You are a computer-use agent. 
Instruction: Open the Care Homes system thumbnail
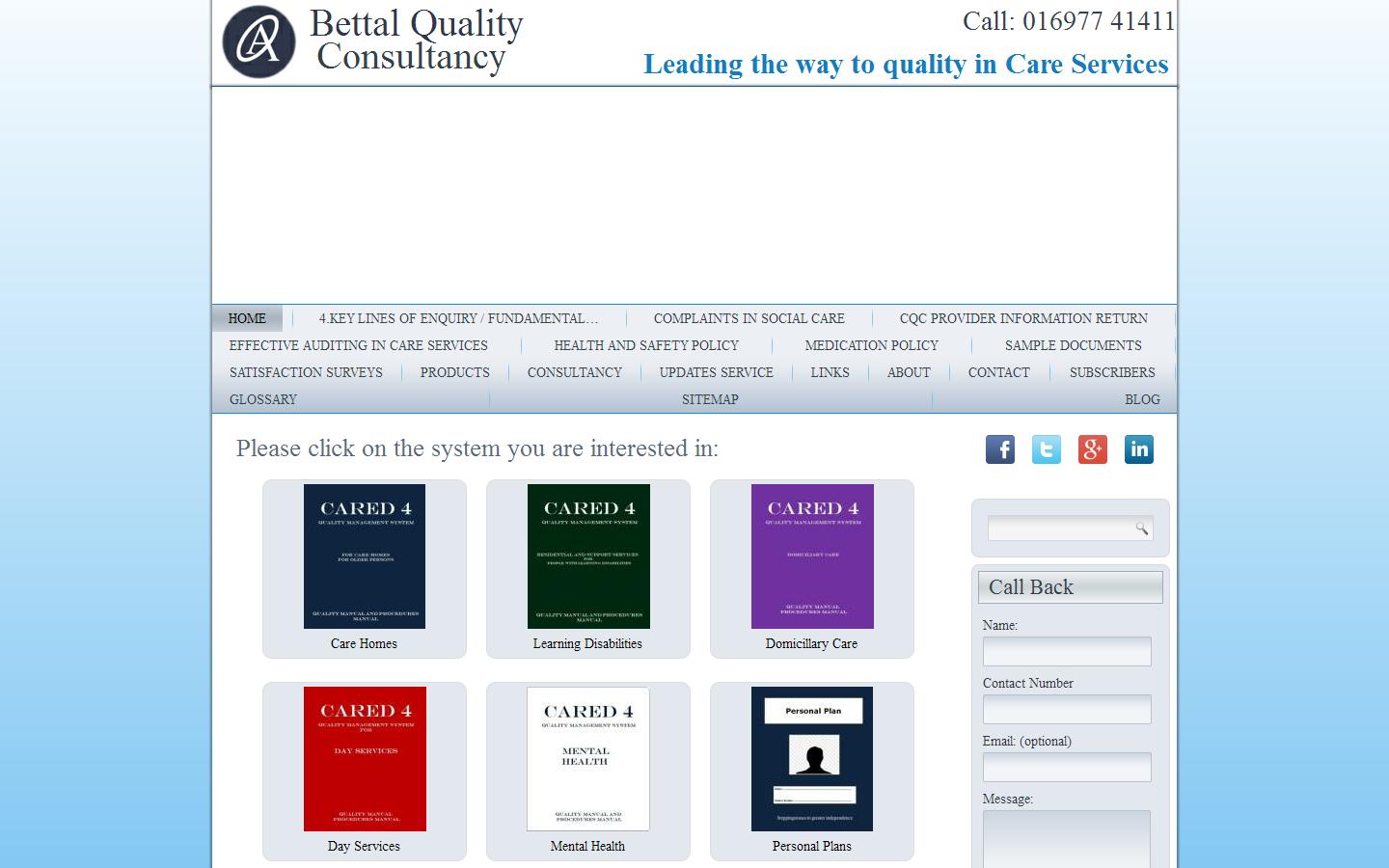point(364,556)
